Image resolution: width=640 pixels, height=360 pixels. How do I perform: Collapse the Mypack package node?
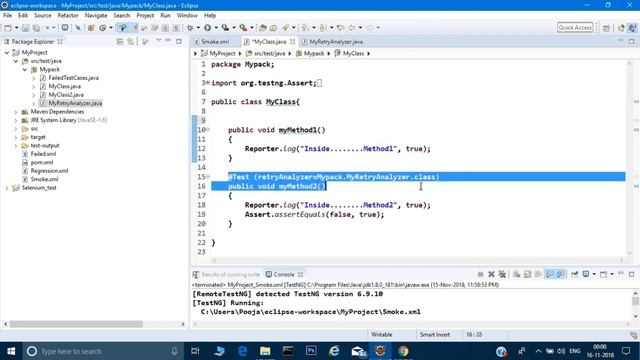point(25,70)
